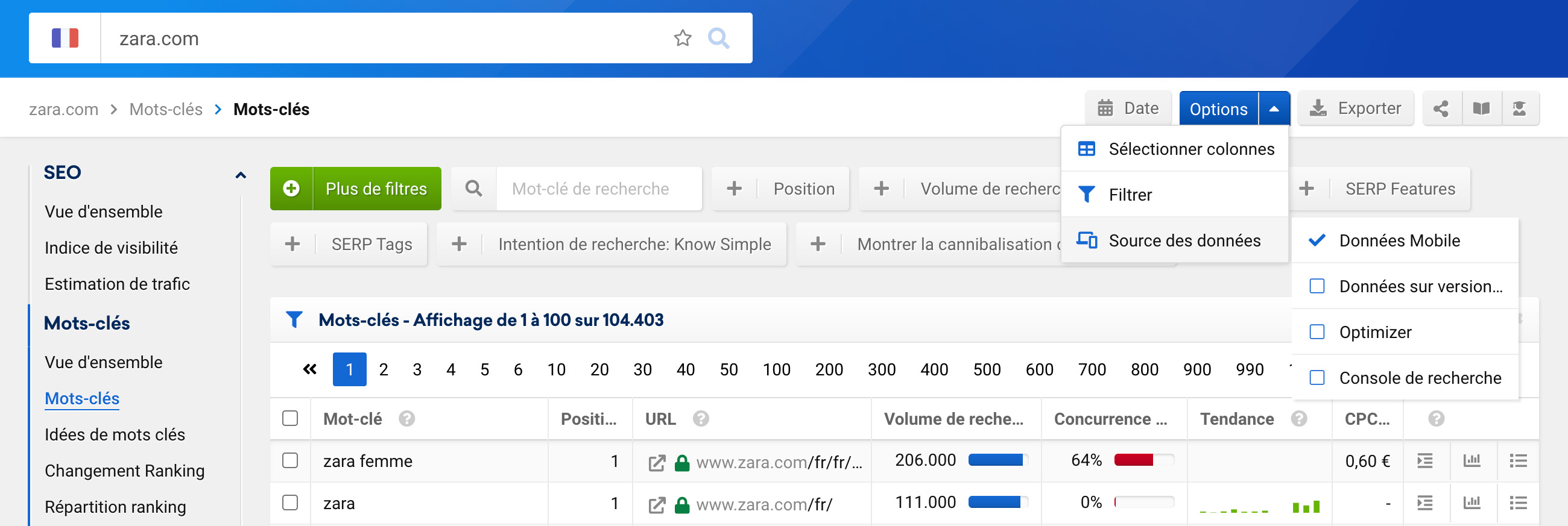This screenshot has height=526, width=1568.
Task: Go to zara.com breadcrumb
Action: click(63, 110)
